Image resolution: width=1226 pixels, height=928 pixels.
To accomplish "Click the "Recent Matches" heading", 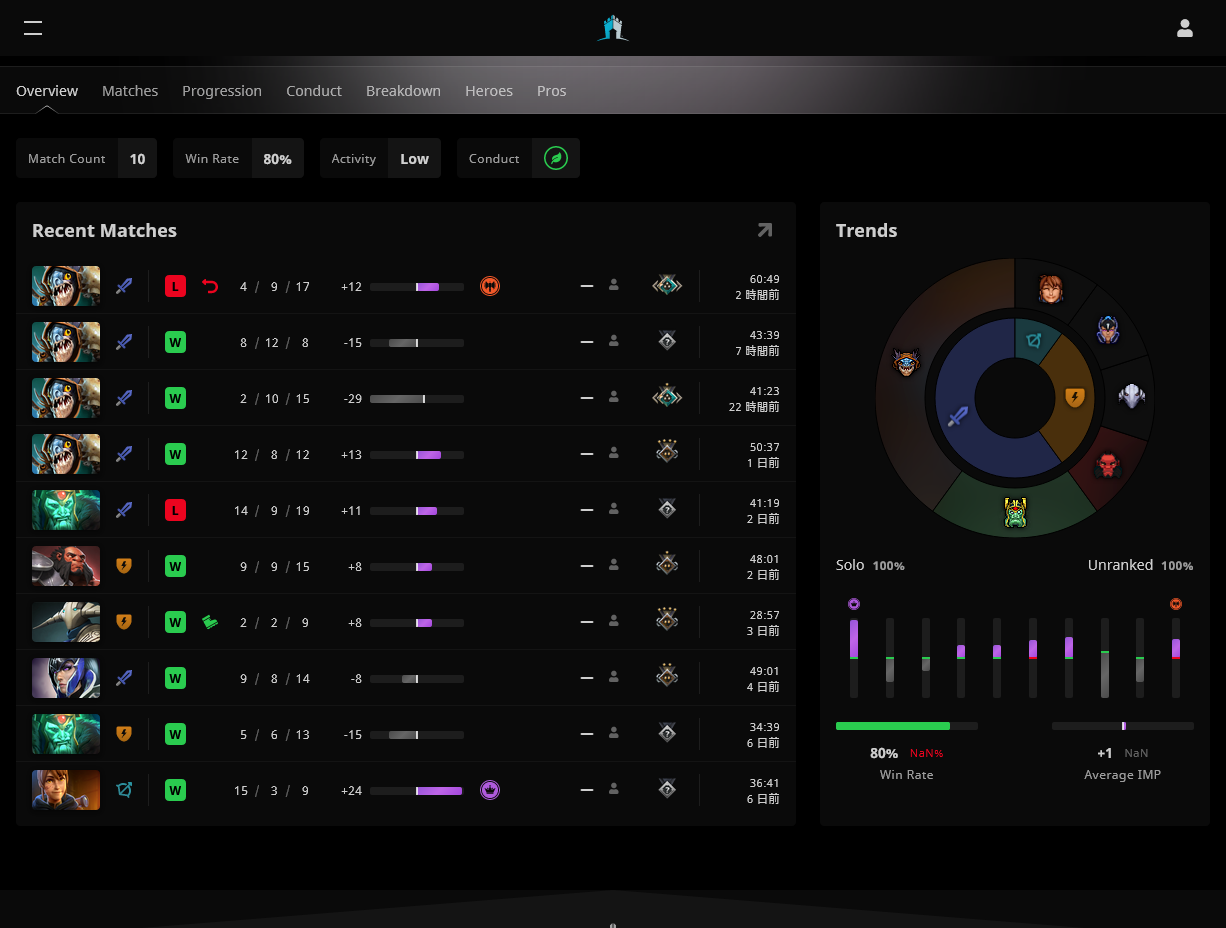I will pos(104,230).
